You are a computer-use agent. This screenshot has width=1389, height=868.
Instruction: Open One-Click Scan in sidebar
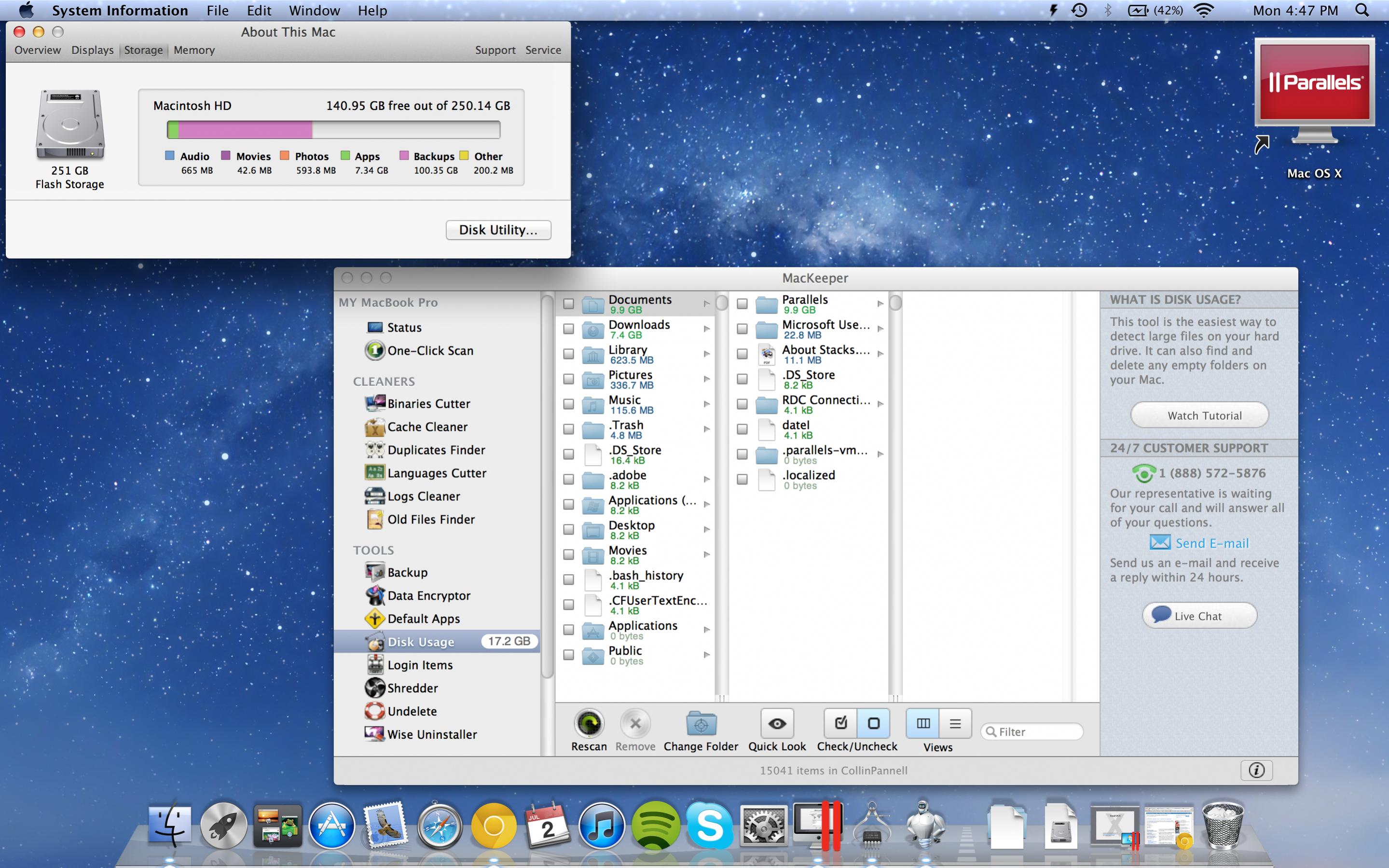(x=420, y=350)
